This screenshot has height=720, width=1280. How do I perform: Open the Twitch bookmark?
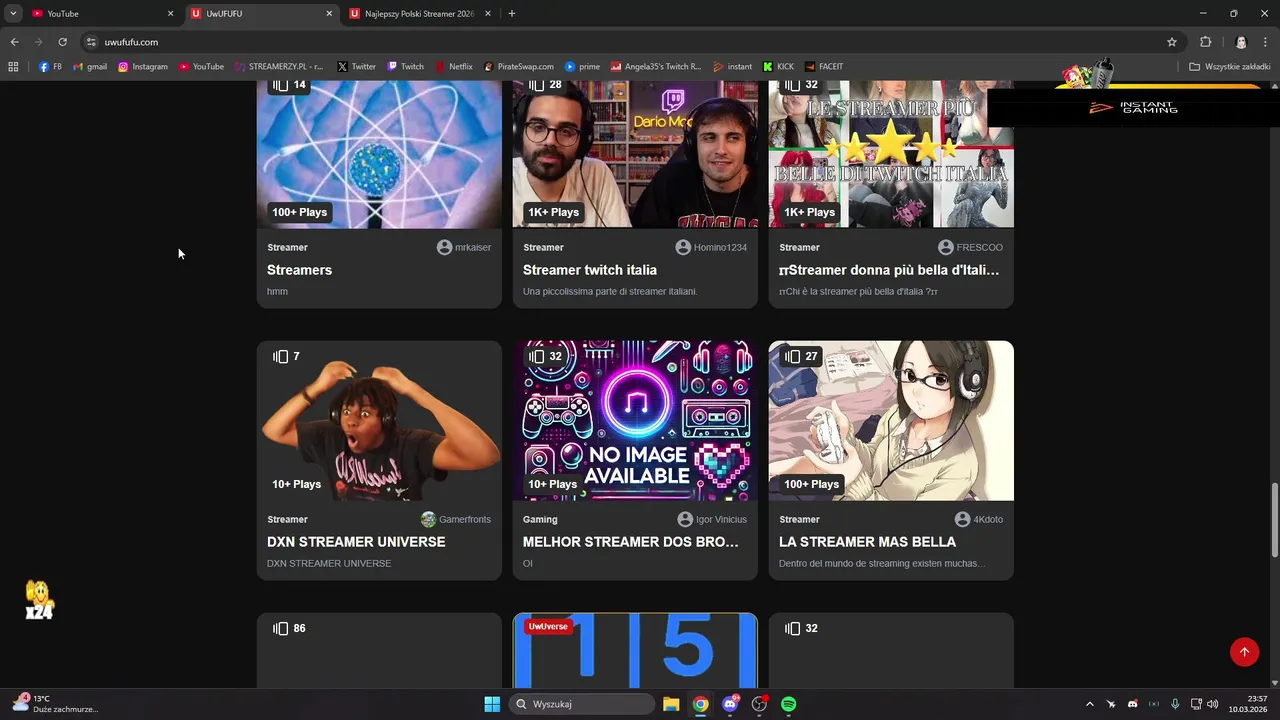pos(406,67)
